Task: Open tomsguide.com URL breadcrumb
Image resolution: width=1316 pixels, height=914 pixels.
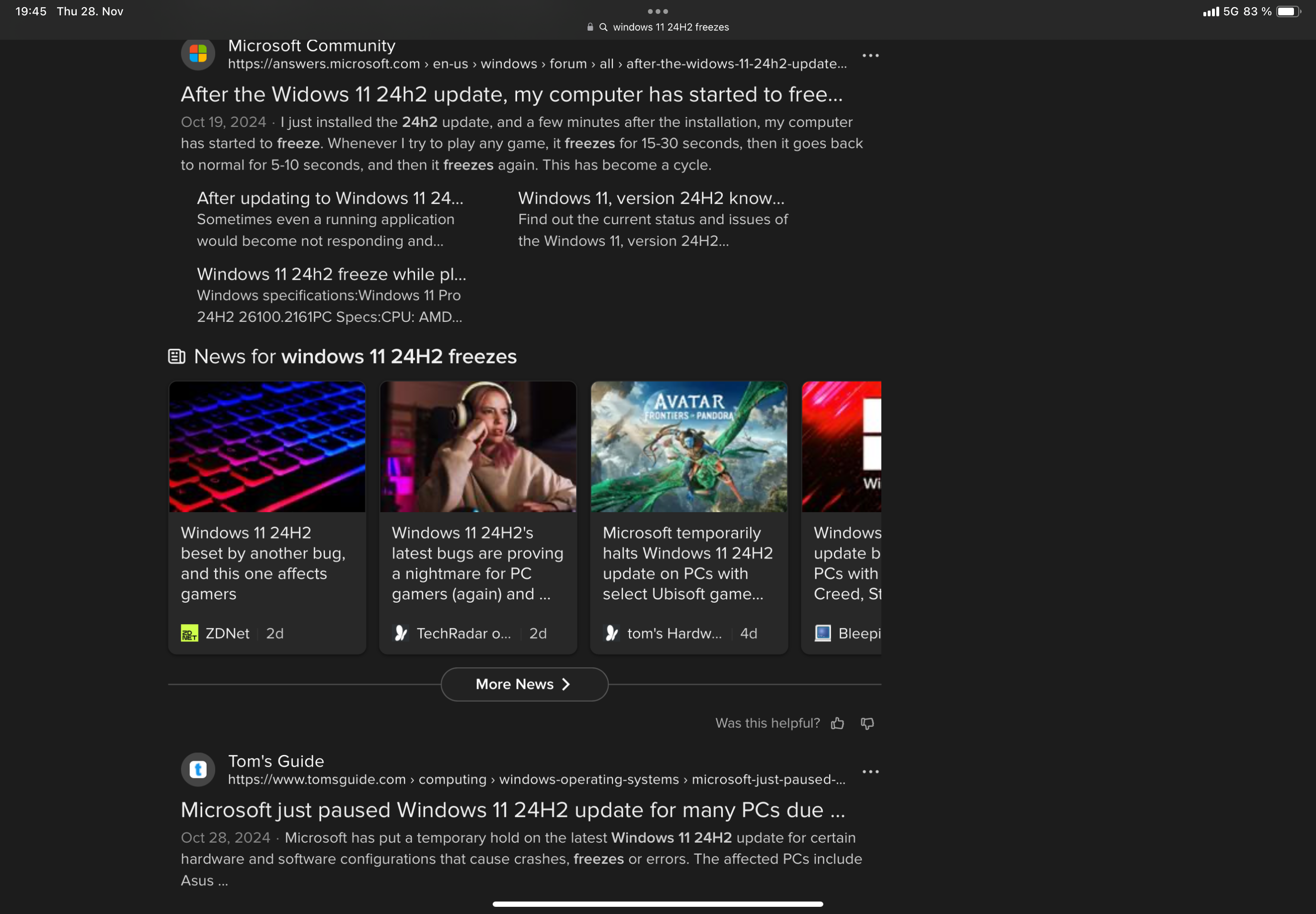Action: (x=537, y=779)
